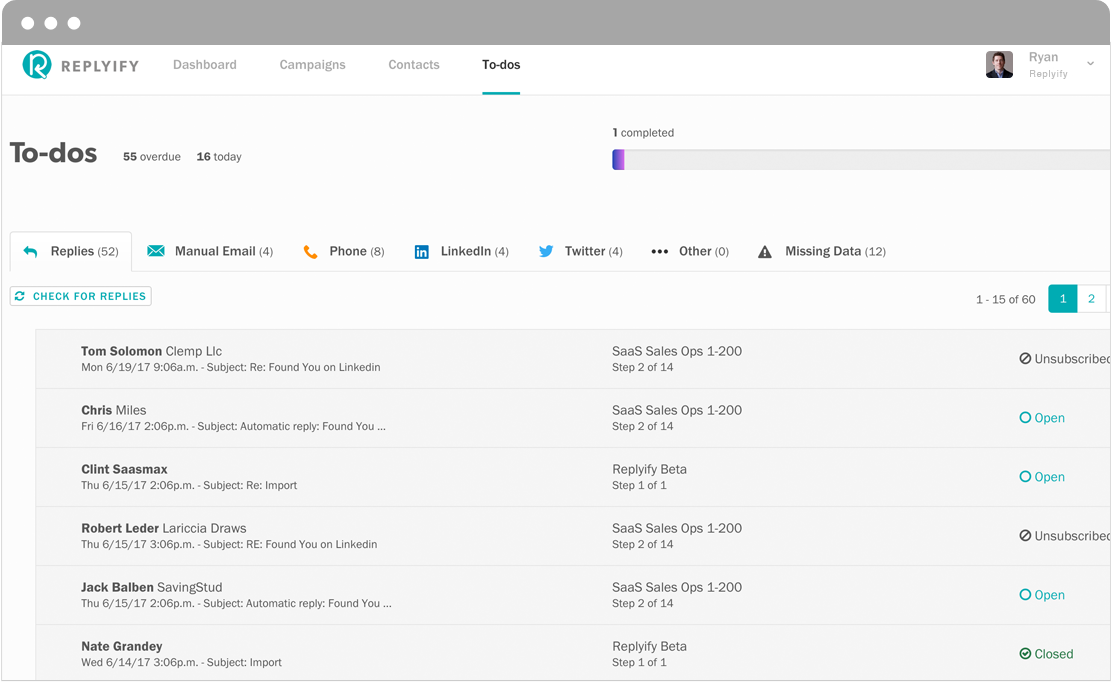
Task: Click Ryan's profile avatar thumbnail
Action: tap(999, 65)
